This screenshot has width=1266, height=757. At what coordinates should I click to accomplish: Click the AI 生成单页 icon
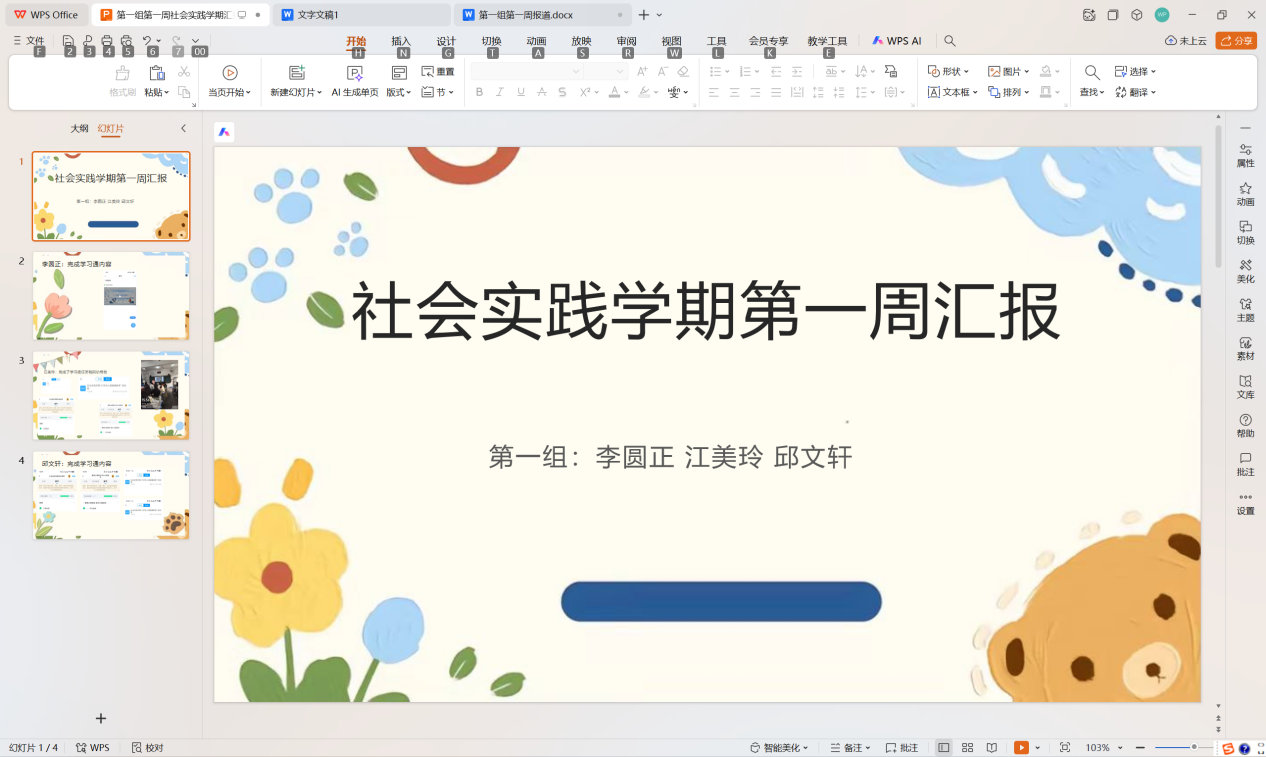(354, 73)
